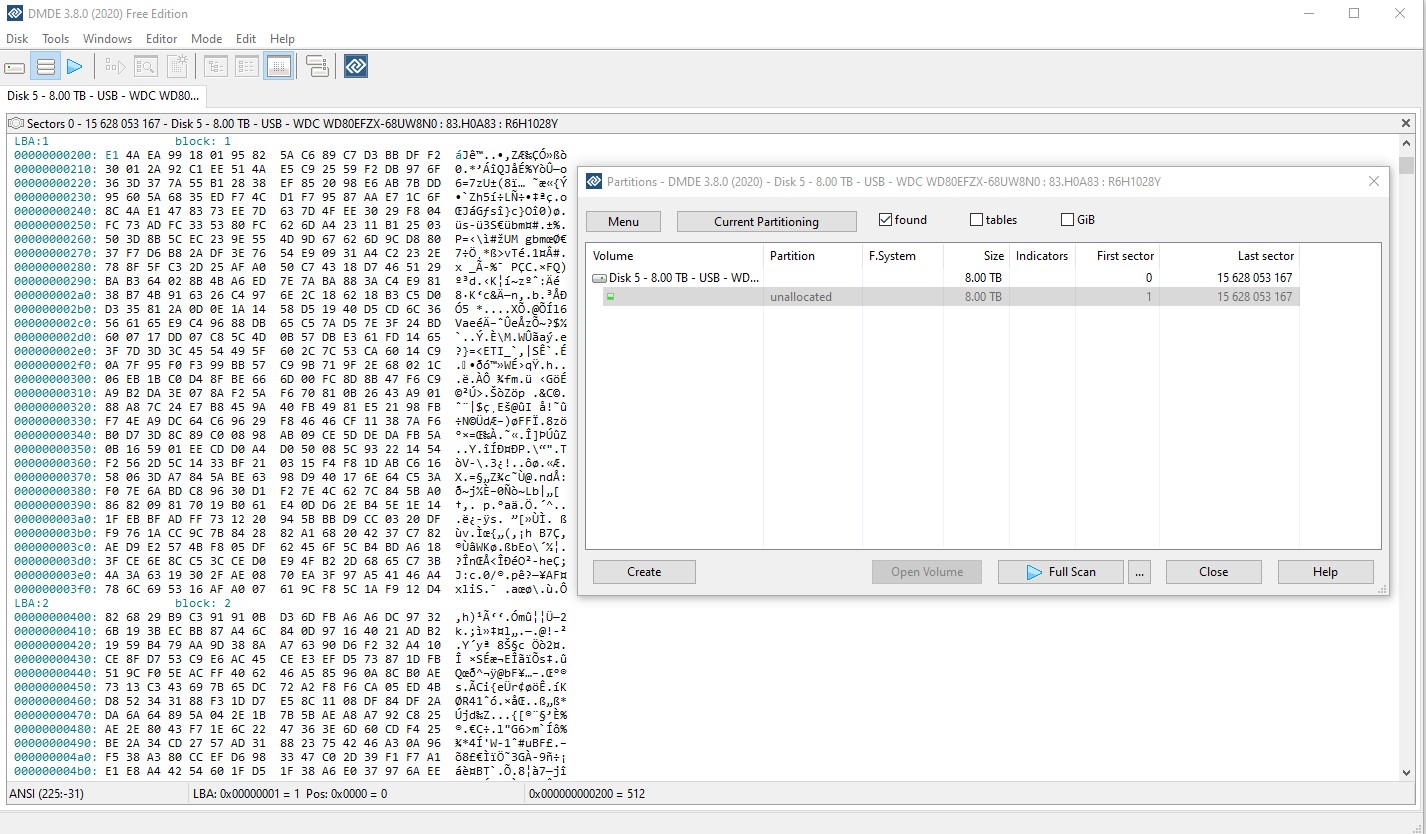This screenshot has width=1426, height=834.
Task: Close the Sectors editor panel
Action: click(x=1405, y=124)
